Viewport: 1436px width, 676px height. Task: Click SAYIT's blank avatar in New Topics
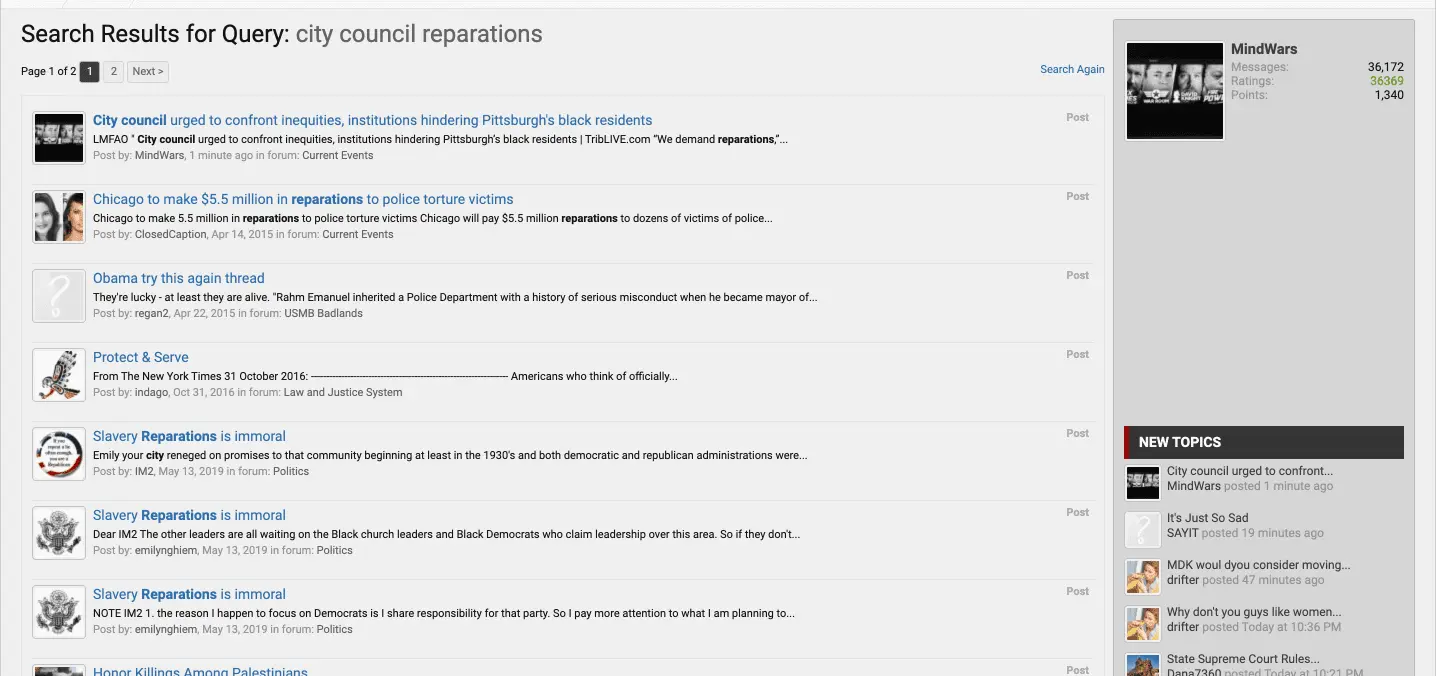pos(1142,529)
